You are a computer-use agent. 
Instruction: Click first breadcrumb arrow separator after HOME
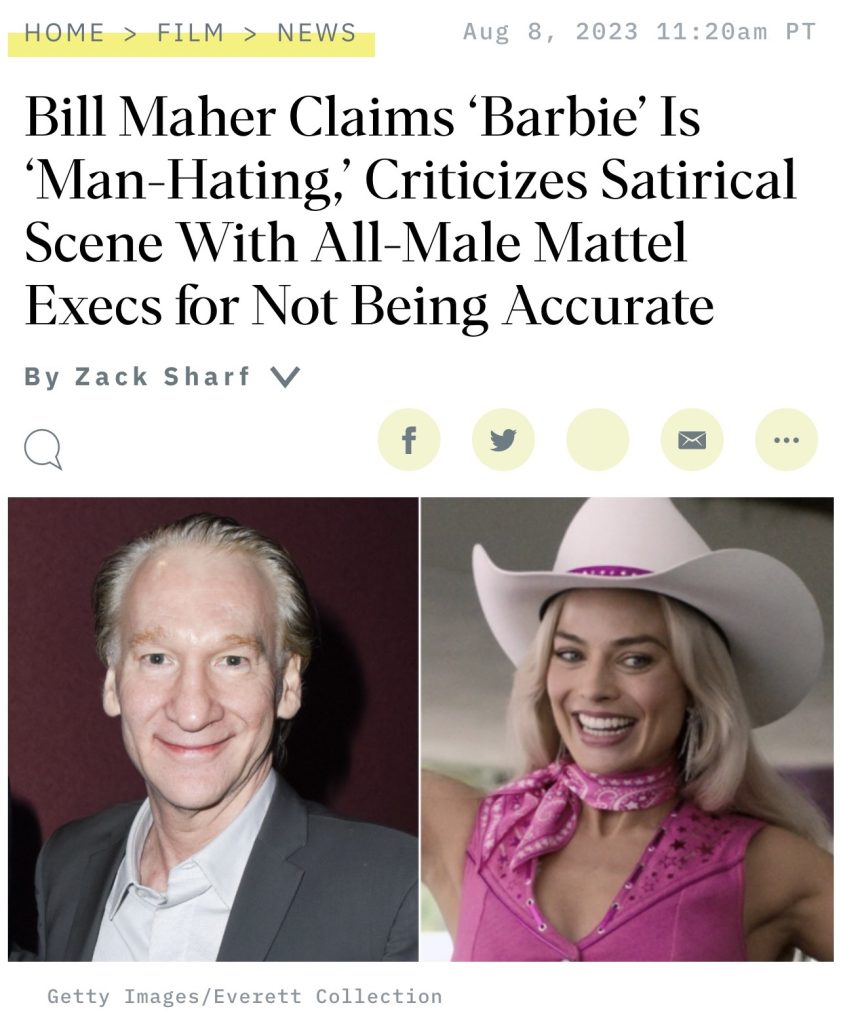(131, 33)
